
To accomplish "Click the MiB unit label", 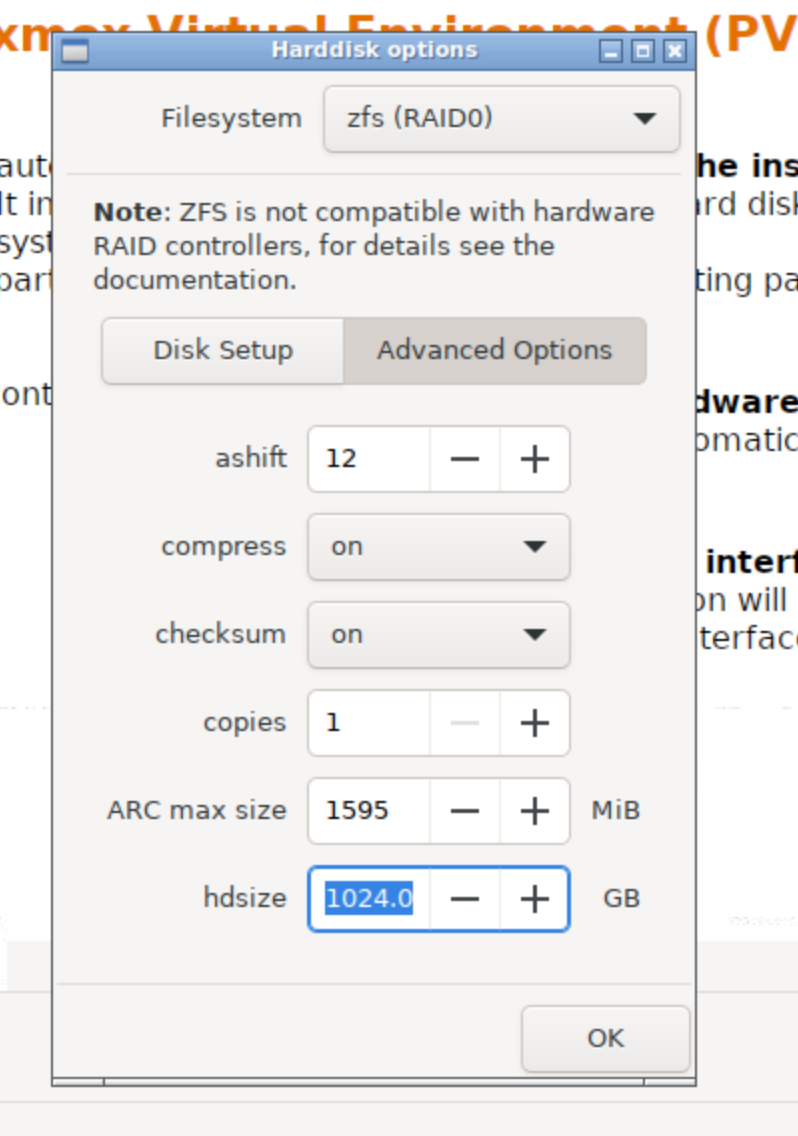I will click(616, 811).
